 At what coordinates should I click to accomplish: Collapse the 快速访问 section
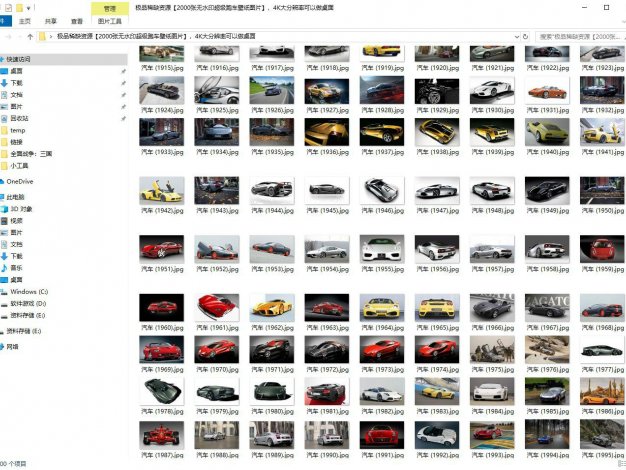coord(3,59)
